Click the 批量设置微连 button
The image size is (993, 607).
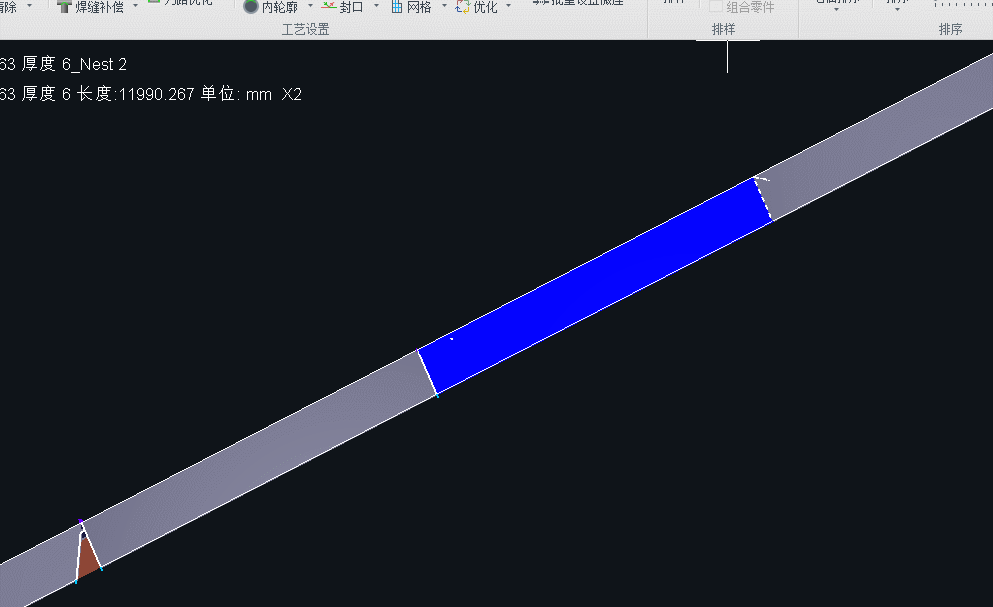coord(578,3)
